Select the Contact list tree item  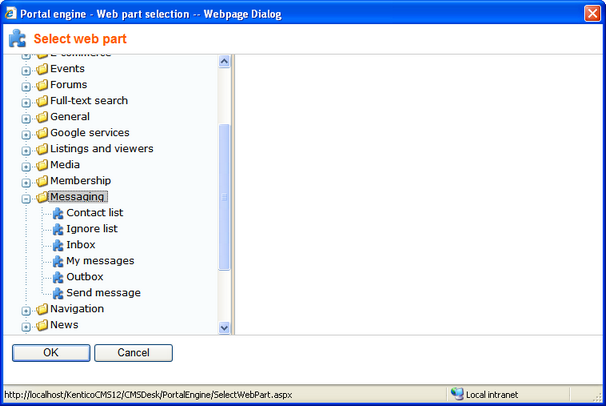click(95, 212)
